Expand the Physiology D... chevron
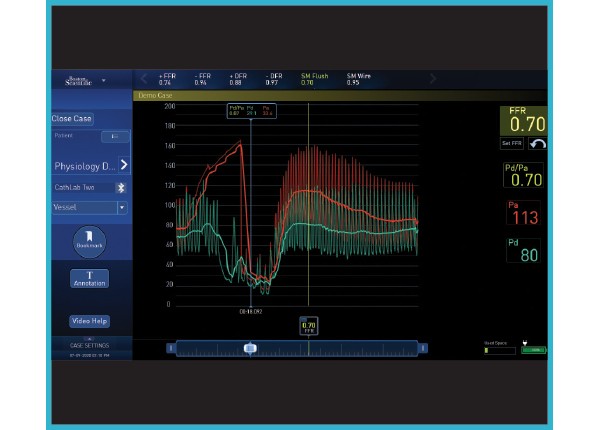Image resolution: width=600 pixels, height=430 pixels. coord(124,164)
